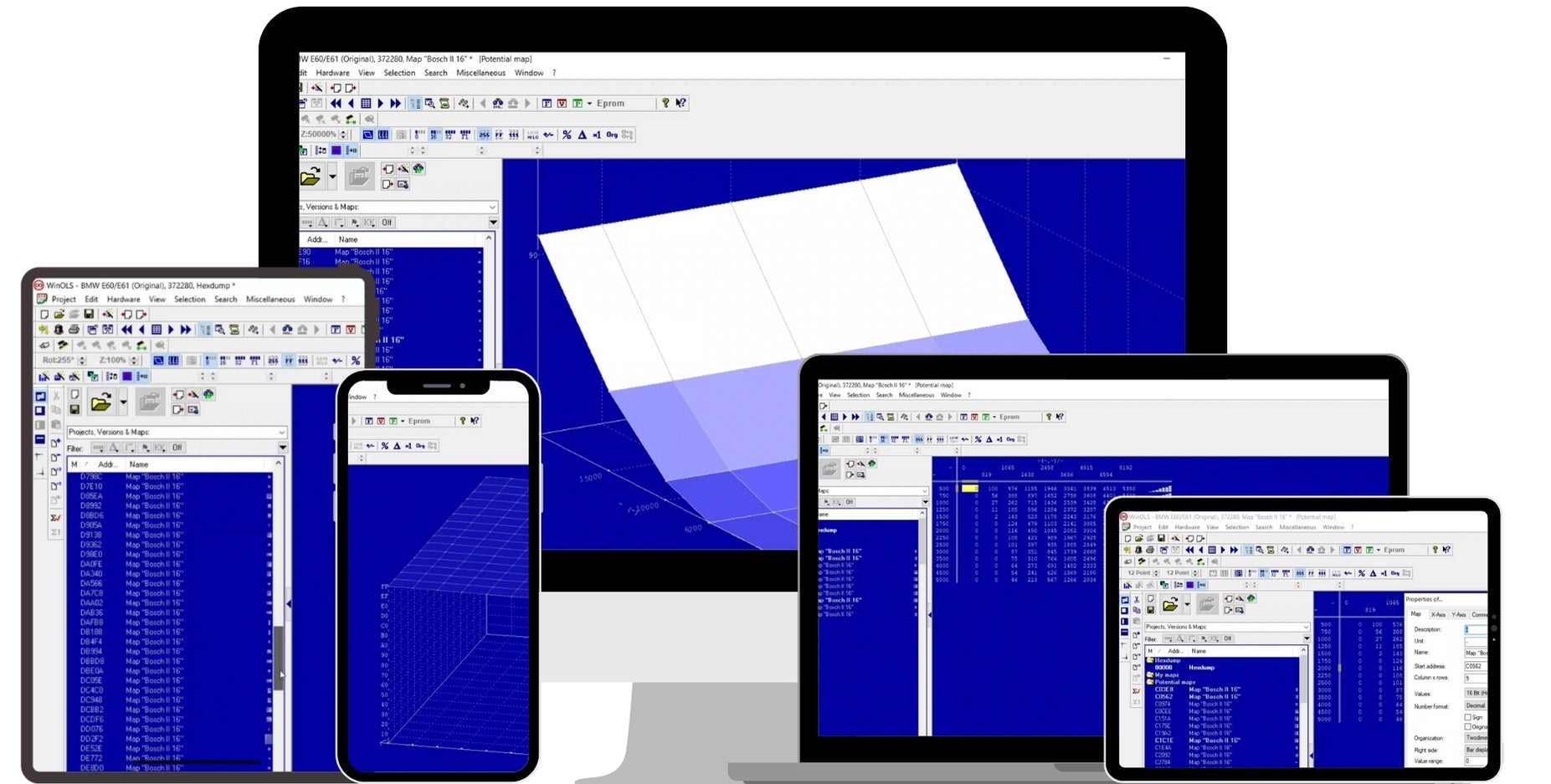
Task: Enable the Sign checkbox in the Properties panel
Action: 1468,717
